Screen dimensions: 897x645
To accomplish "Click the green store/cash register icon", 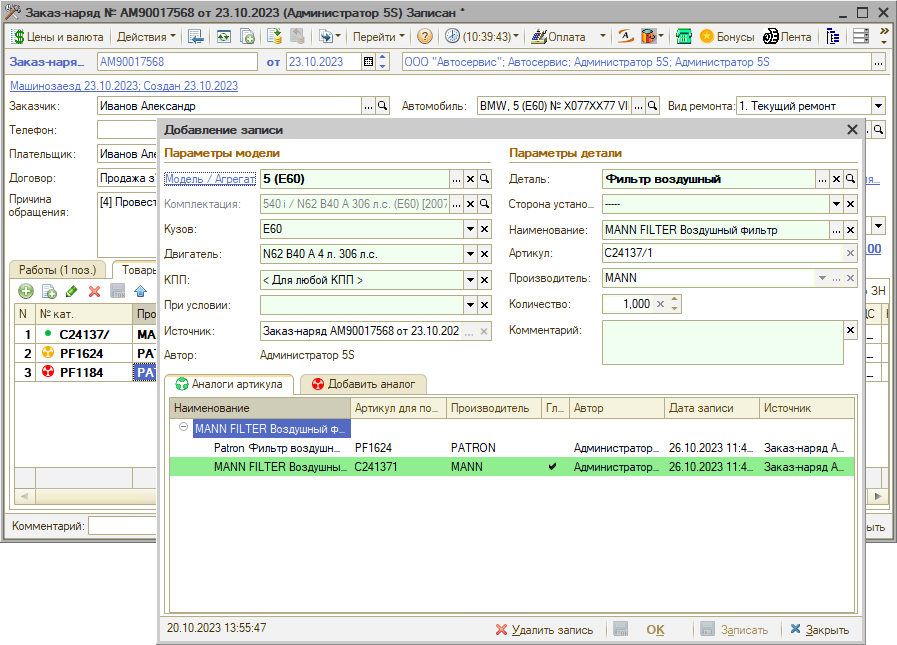I will [683, 37].
